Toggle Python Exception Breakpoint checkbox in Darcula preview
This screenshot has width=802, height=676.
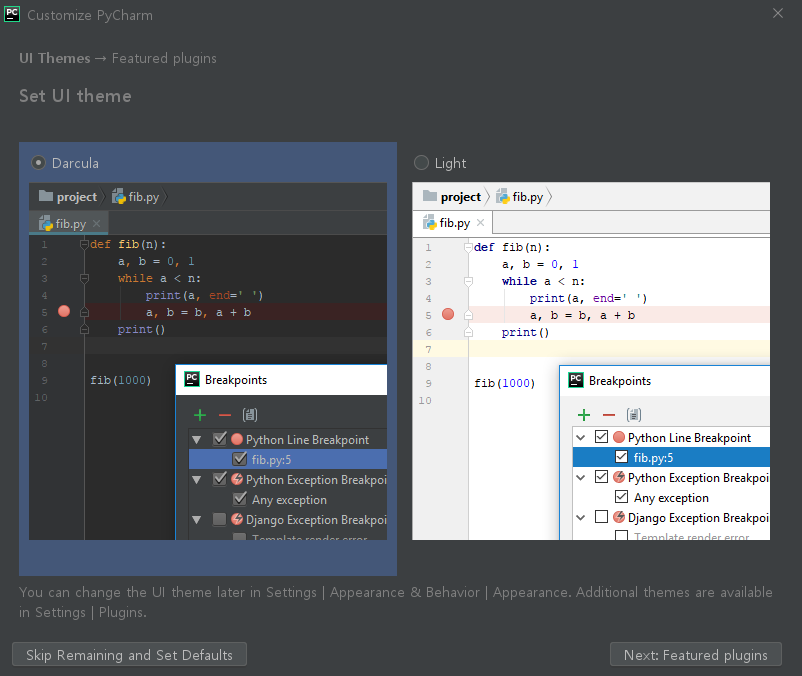coord(220,479)
